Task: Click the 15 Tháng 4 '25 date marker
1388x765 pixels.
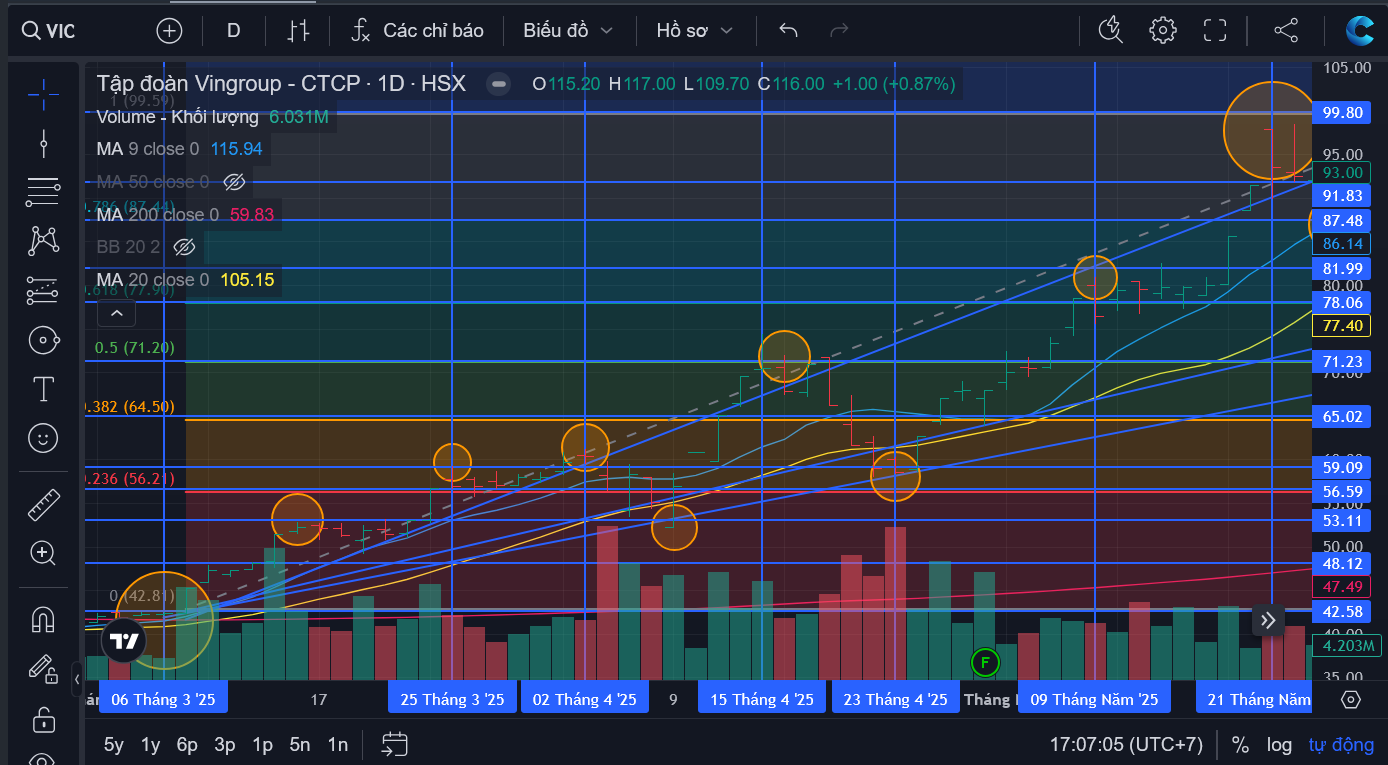Action: click(x=763, y=699)
